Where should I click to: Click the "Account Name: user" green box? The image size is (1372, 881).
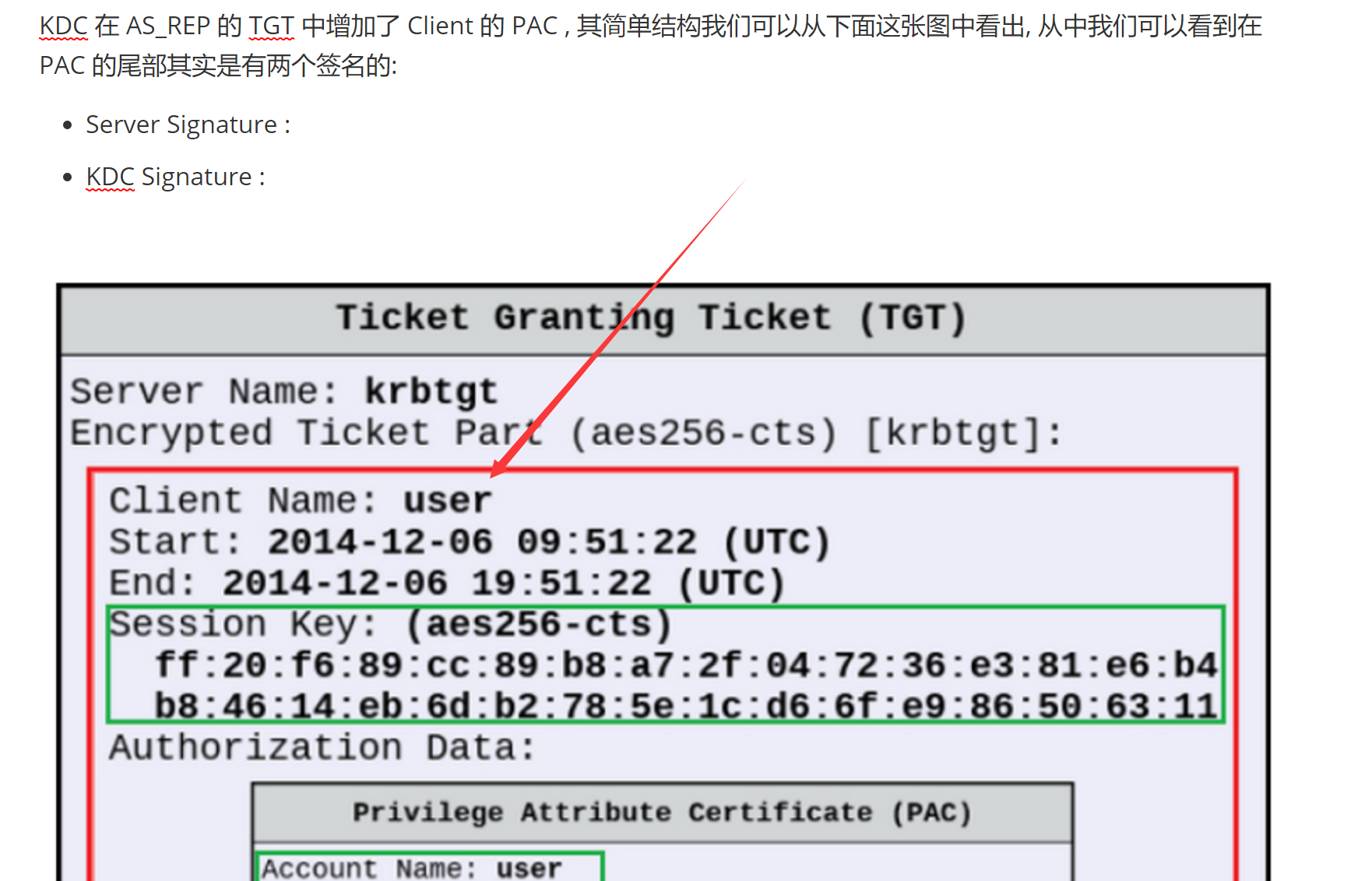pyautogui.click(x=429, y=868)
